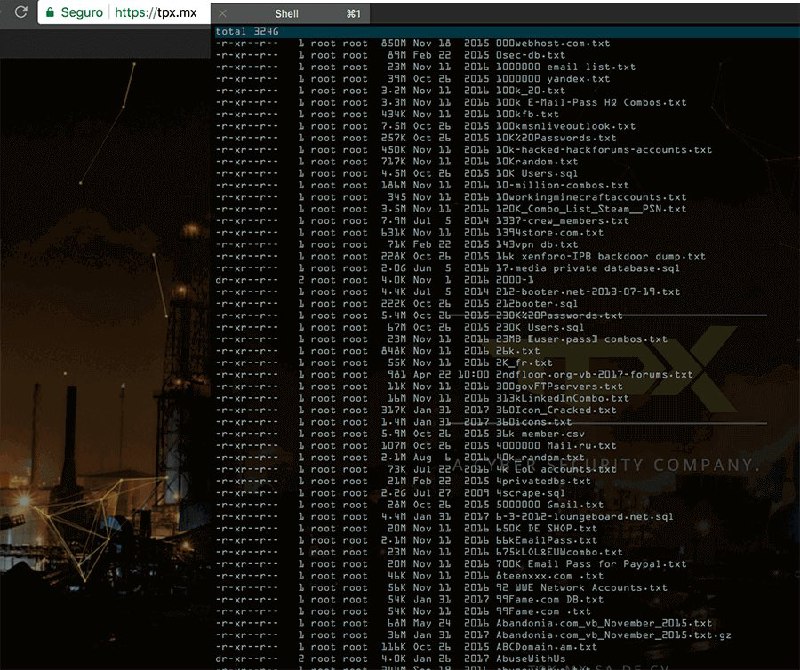Image resolution: width=800 pixels, height=670 pixels.
Task: Select the 2000-1 directory name
Action: point(515,280)
